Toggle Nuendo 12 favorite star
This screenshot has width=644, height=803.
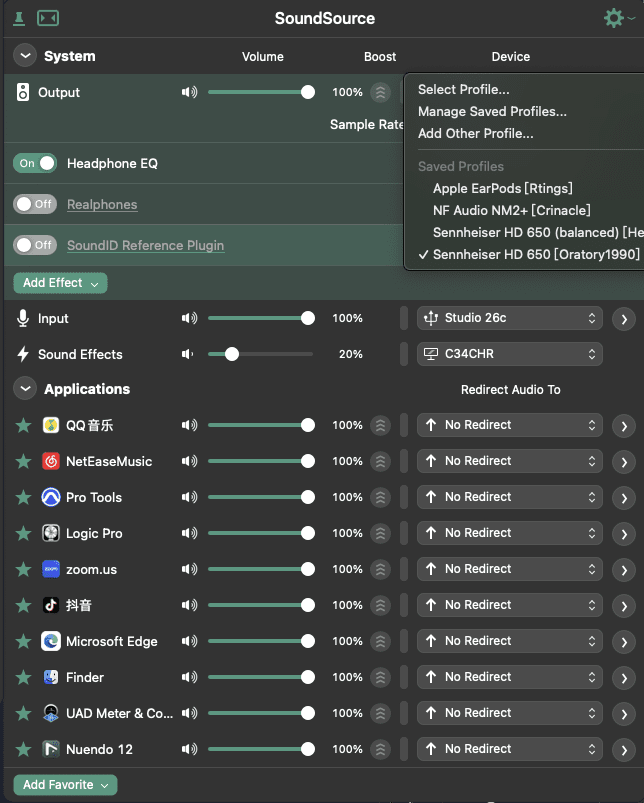24,749
